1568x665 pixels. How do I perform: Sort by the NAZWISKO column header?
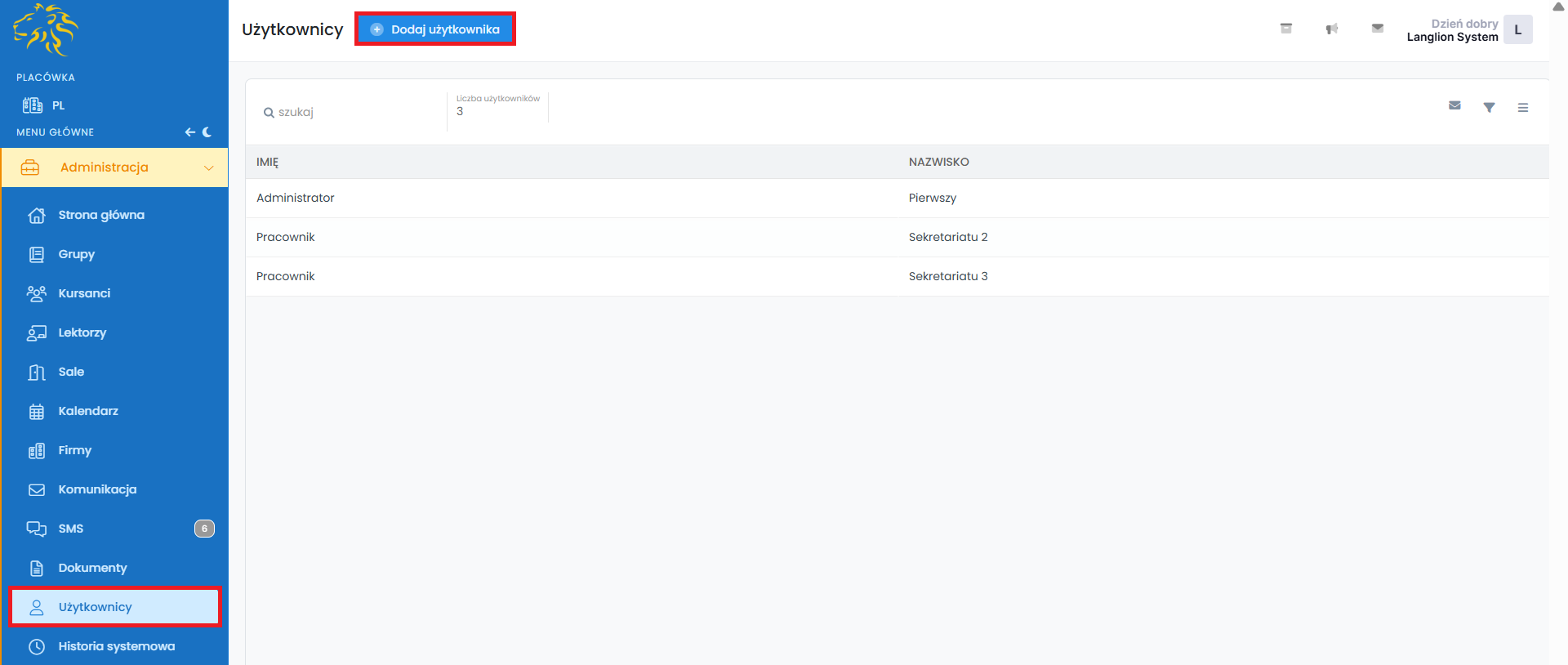point(938,162)
